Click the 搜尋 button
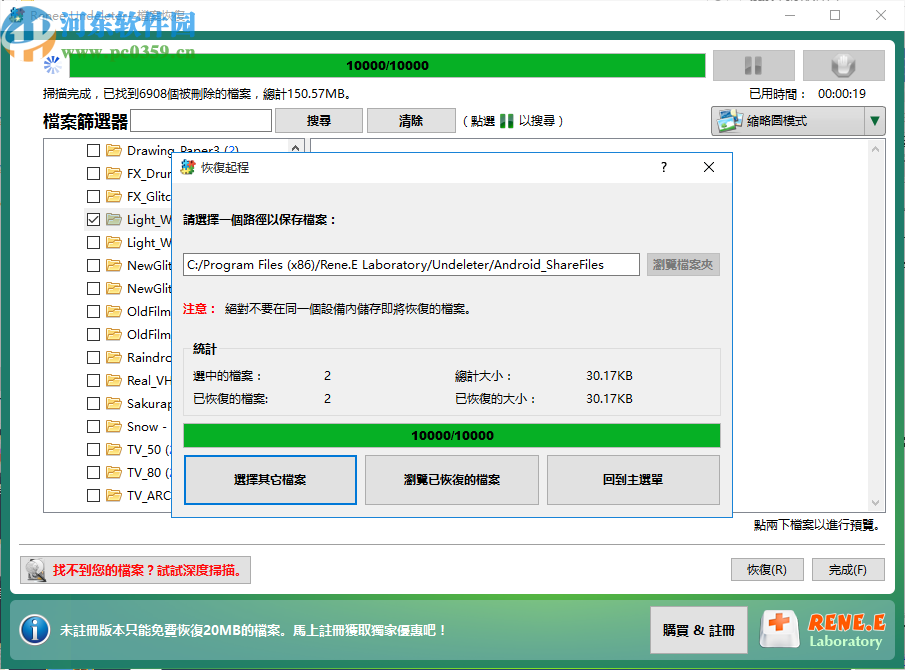Screen dimensions: 905x670 (x=319, y=121)
